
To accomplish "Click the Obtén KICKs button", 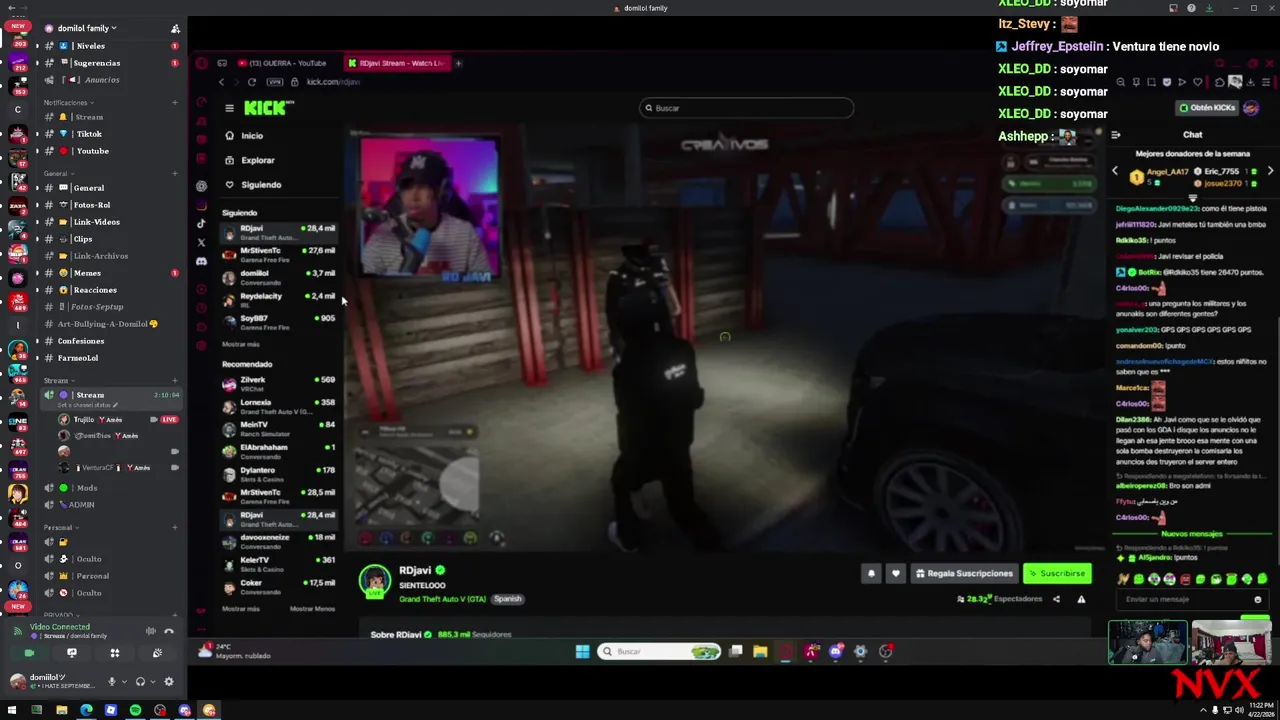I will [x=1207, y=108].
